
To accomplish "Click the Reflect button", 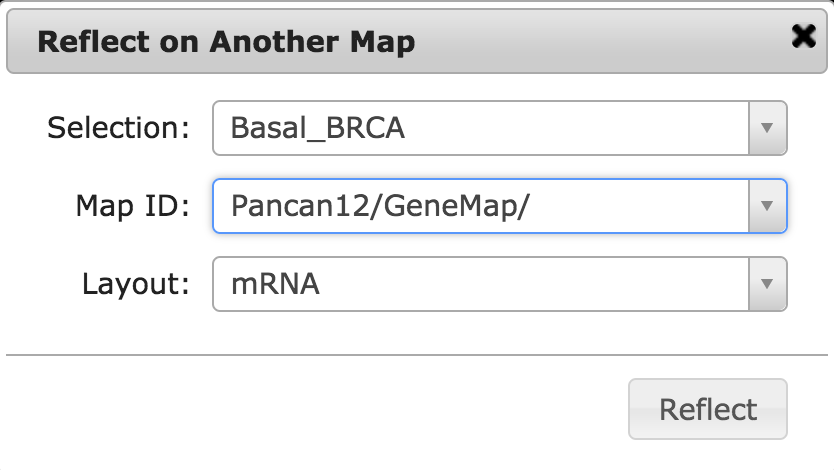I will coord(708,409).
